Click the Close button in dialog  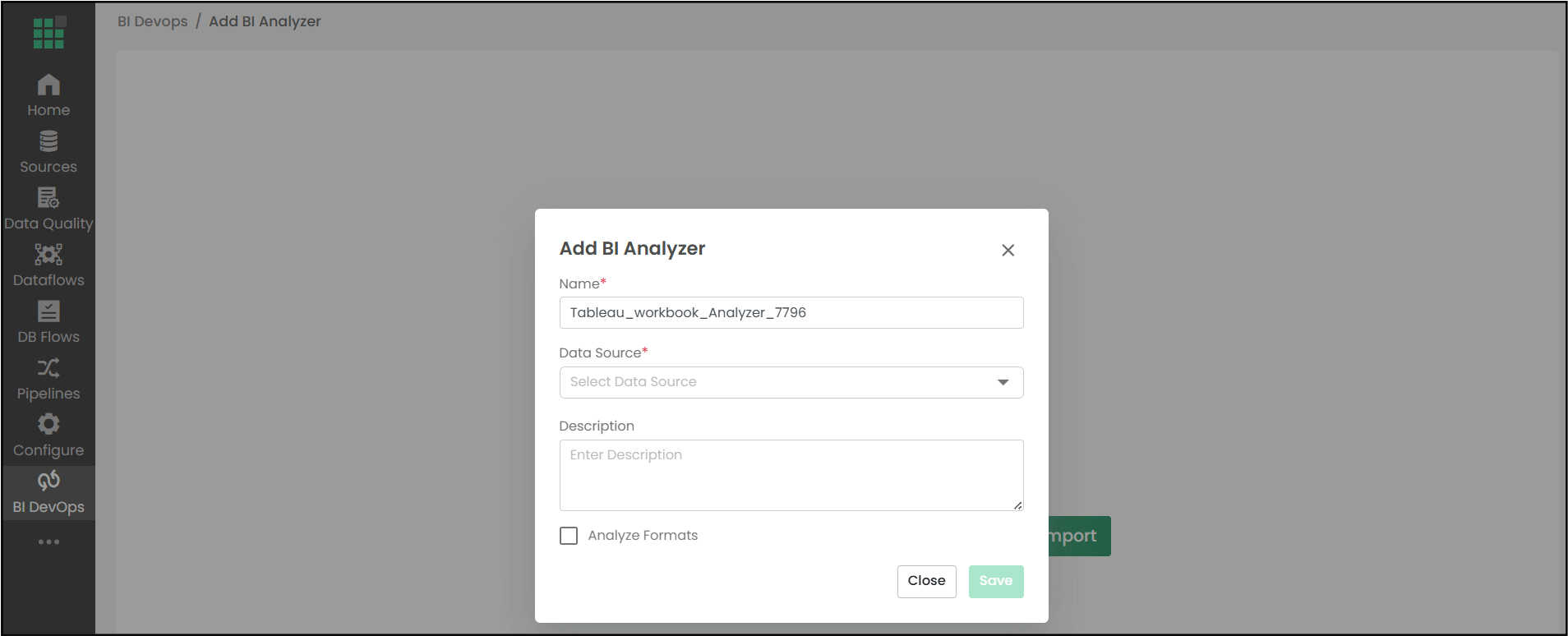coord(926,581)
